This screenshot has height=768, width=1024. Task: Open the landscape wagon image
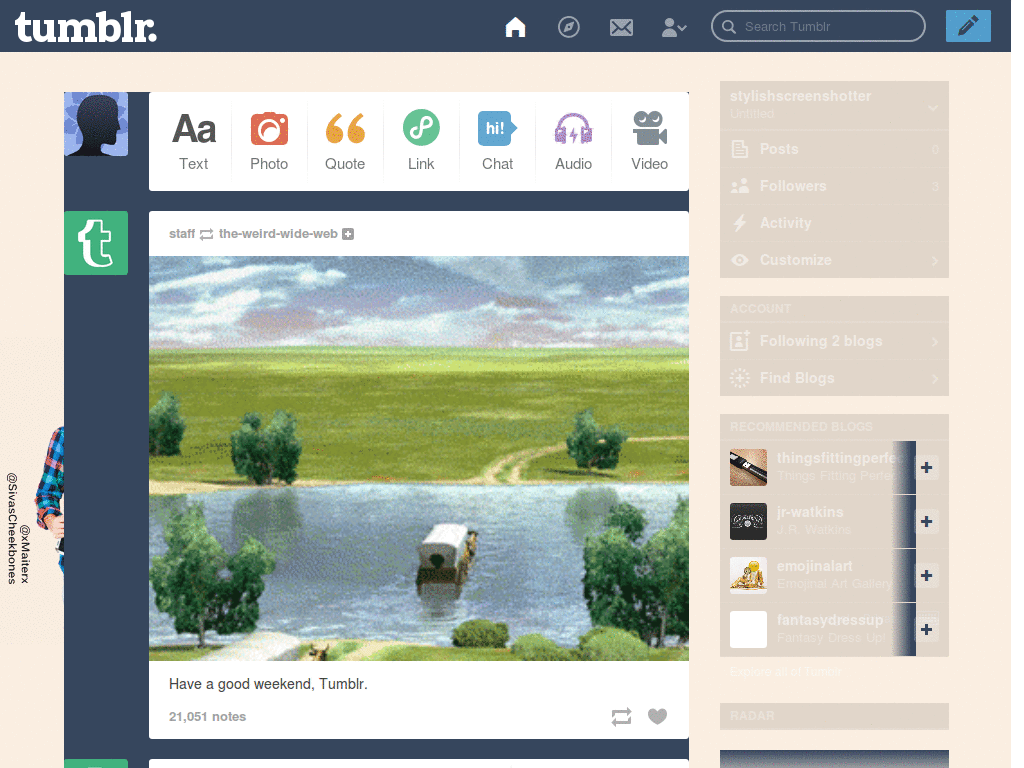click(x=419, y=458)
